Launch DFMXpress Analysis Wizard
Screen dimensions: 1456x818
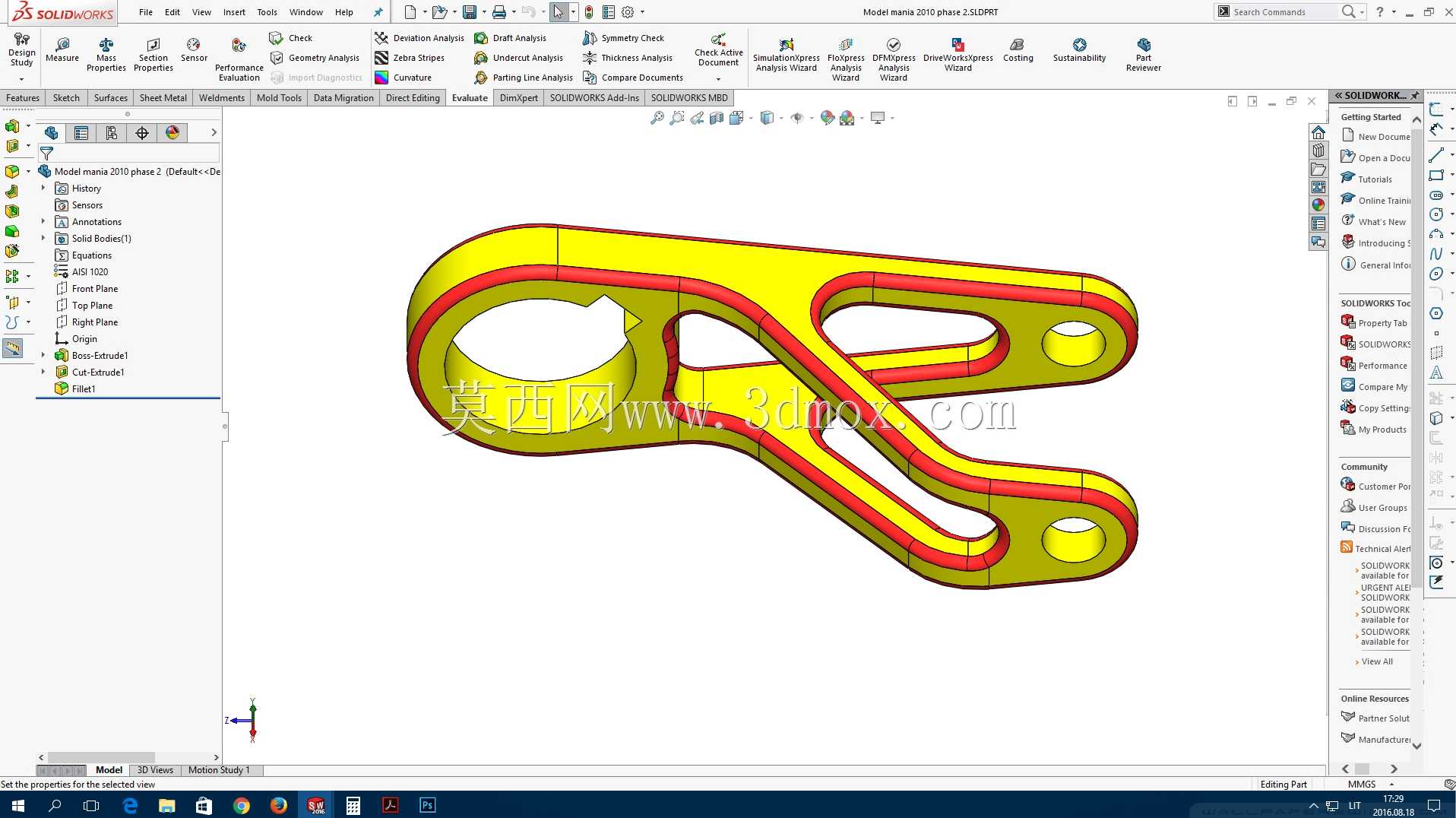tap(894, 59)
